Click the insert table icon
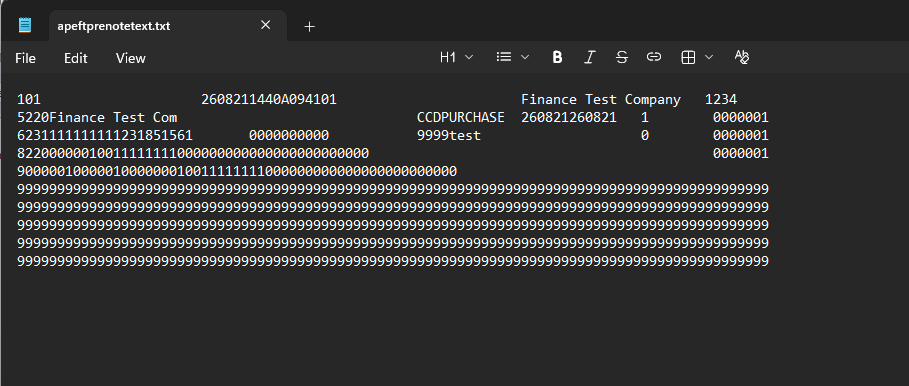909x386 pixels. (688, 57)
